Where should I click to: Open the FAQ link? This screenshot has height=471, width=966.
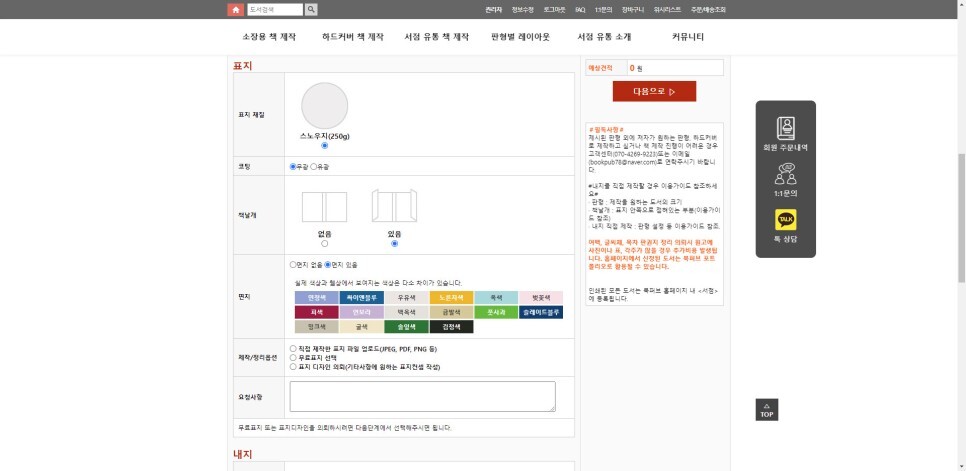pos(580,10)
